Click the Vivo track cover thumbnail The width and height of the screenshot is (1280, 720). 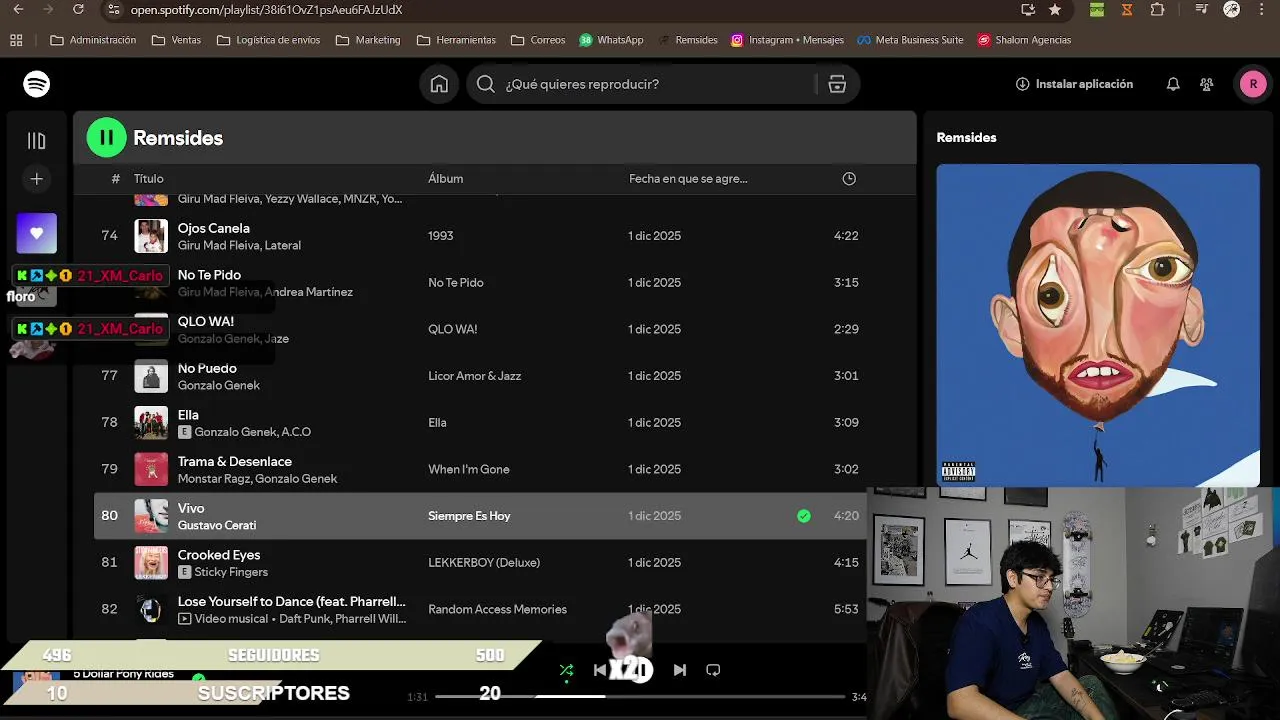(x=151, y=516)
